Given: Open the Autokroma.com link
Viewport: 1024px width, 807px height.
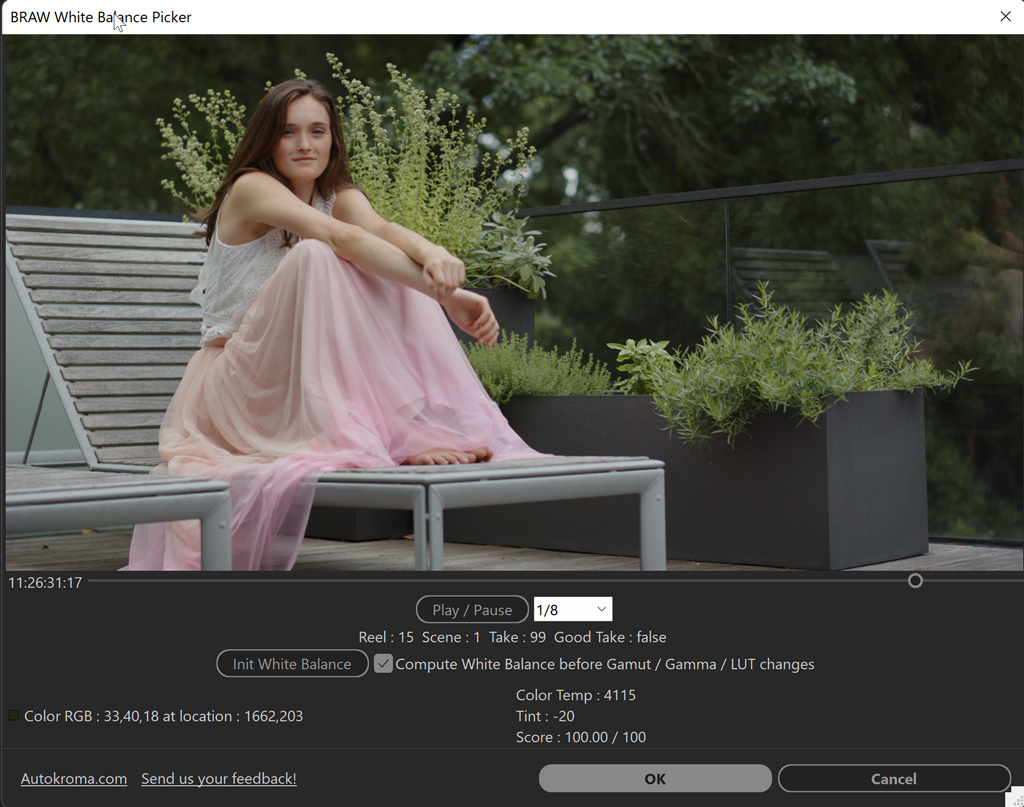Looking at the screenshot, I should pyautogui.click(x=73, y=778).
